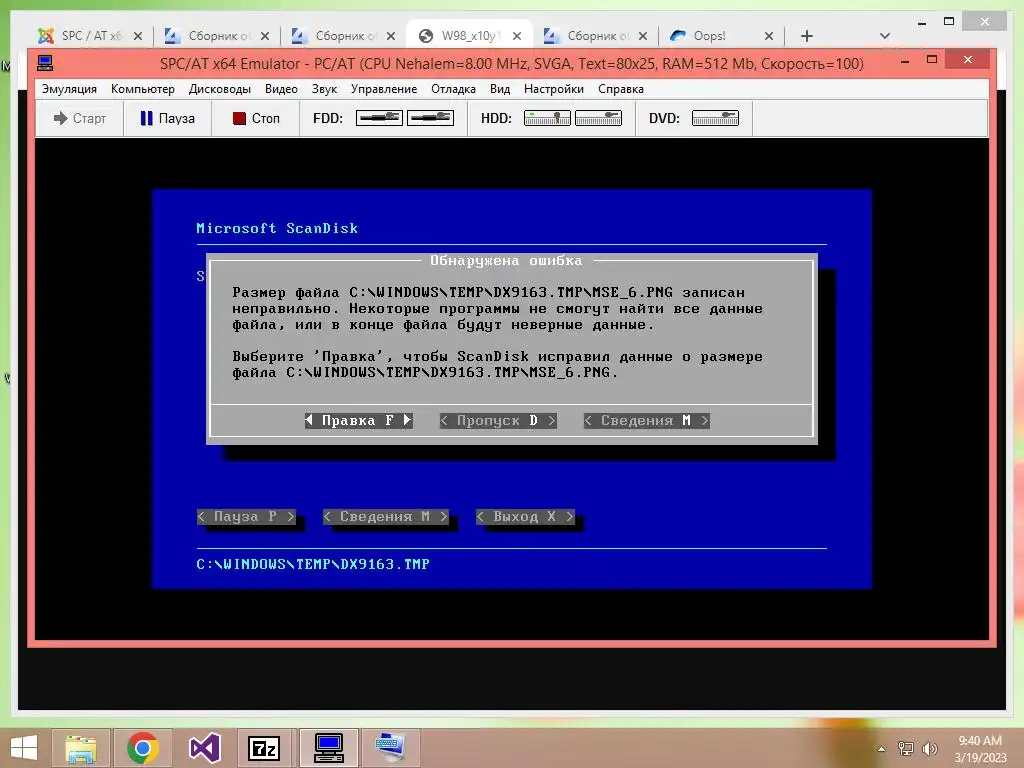The width and height of the screenshot is (1024, 768).
Task: Close the SPC / AT x6 tab
Action: coord(138,36)
